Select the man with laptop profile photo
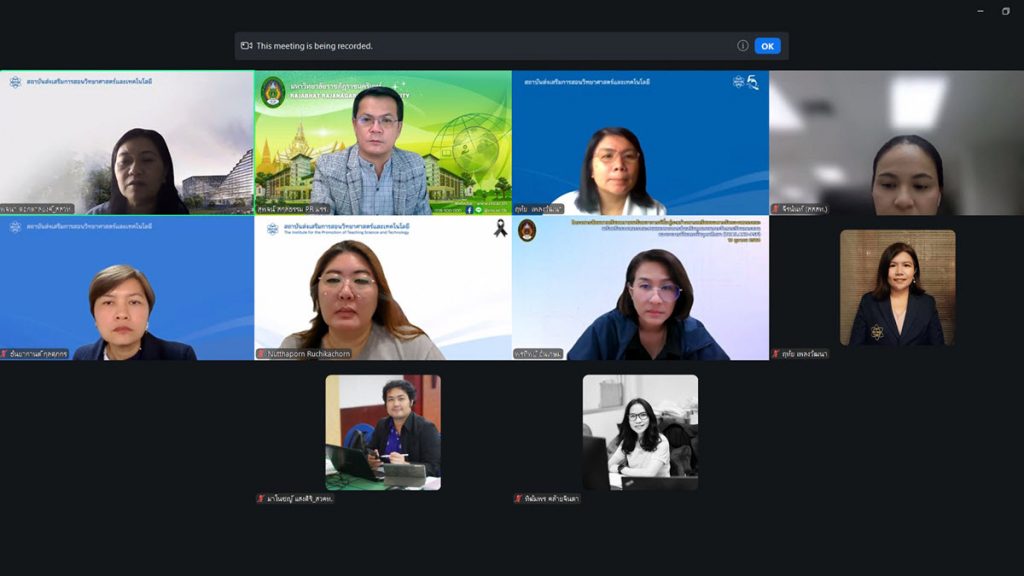This screenshot has width=1024, height=576. click(x=383, y=432)
